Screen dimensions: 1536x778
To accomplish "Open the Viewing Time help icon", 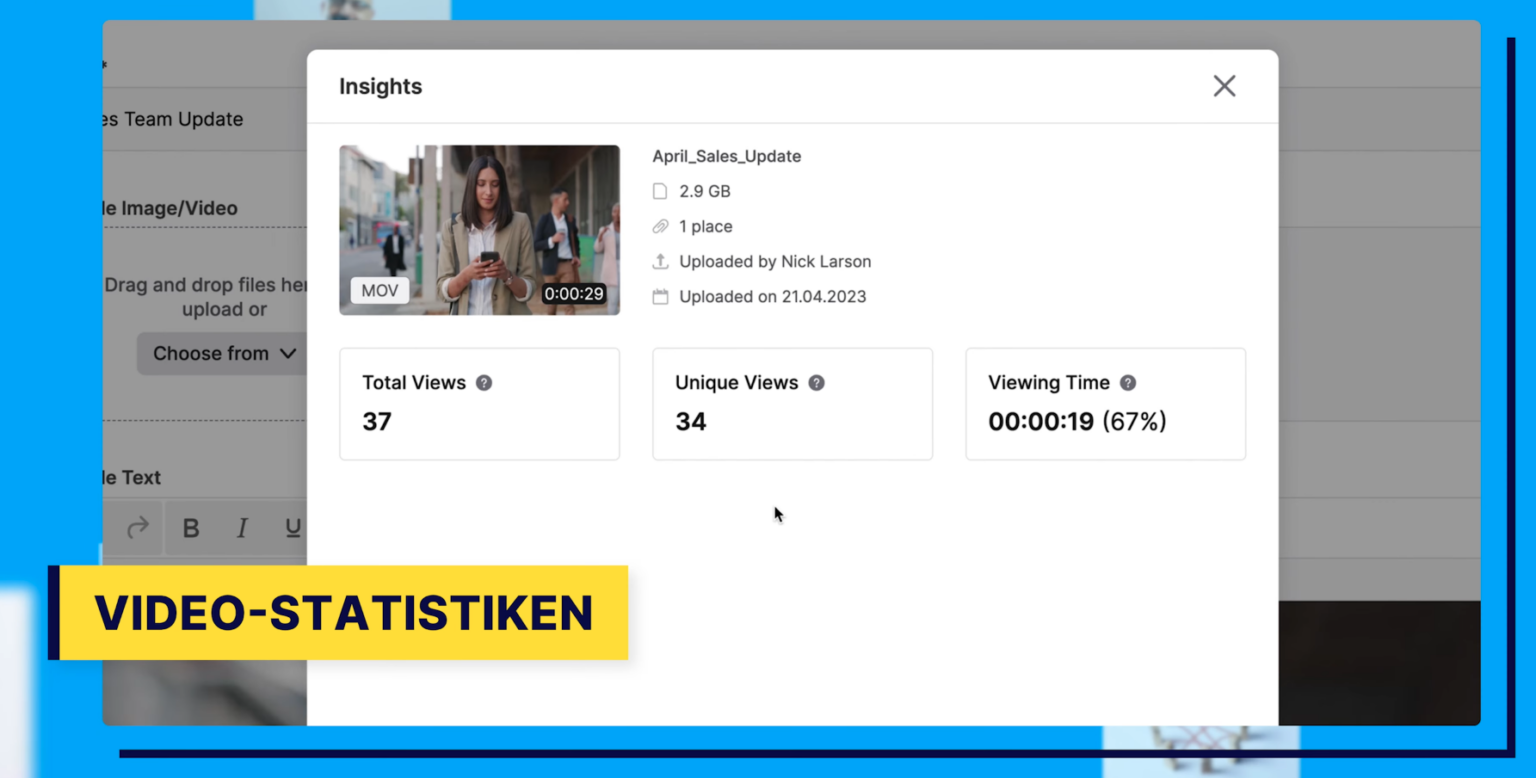I will (1127, 382).
